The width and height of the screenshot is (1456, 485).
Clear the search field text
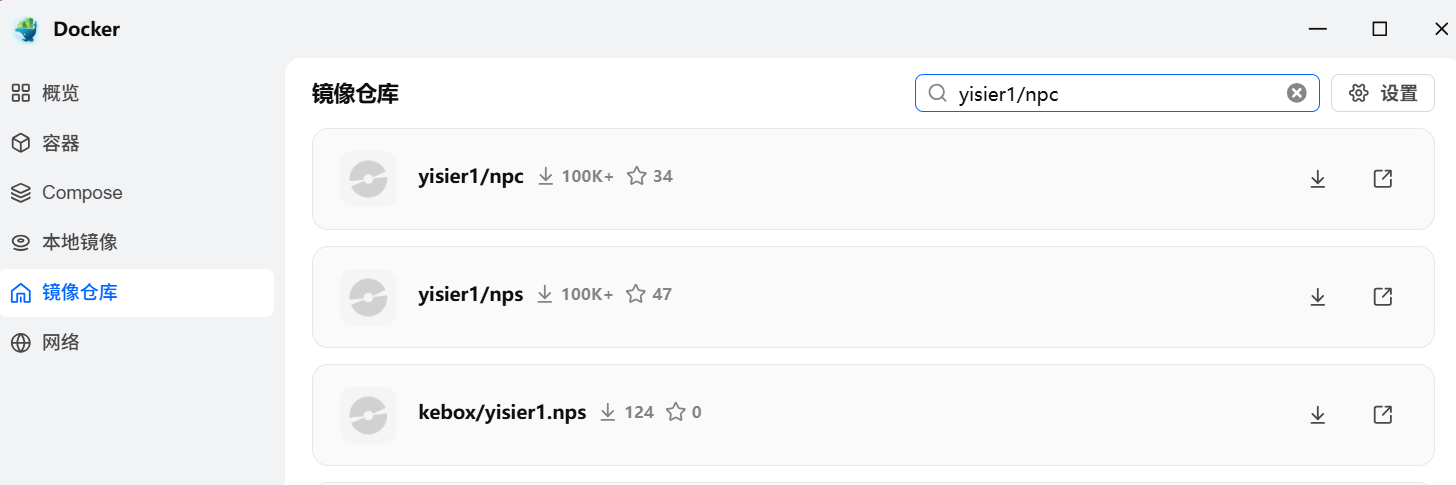pyautogui.click(x=1296, y=93)
